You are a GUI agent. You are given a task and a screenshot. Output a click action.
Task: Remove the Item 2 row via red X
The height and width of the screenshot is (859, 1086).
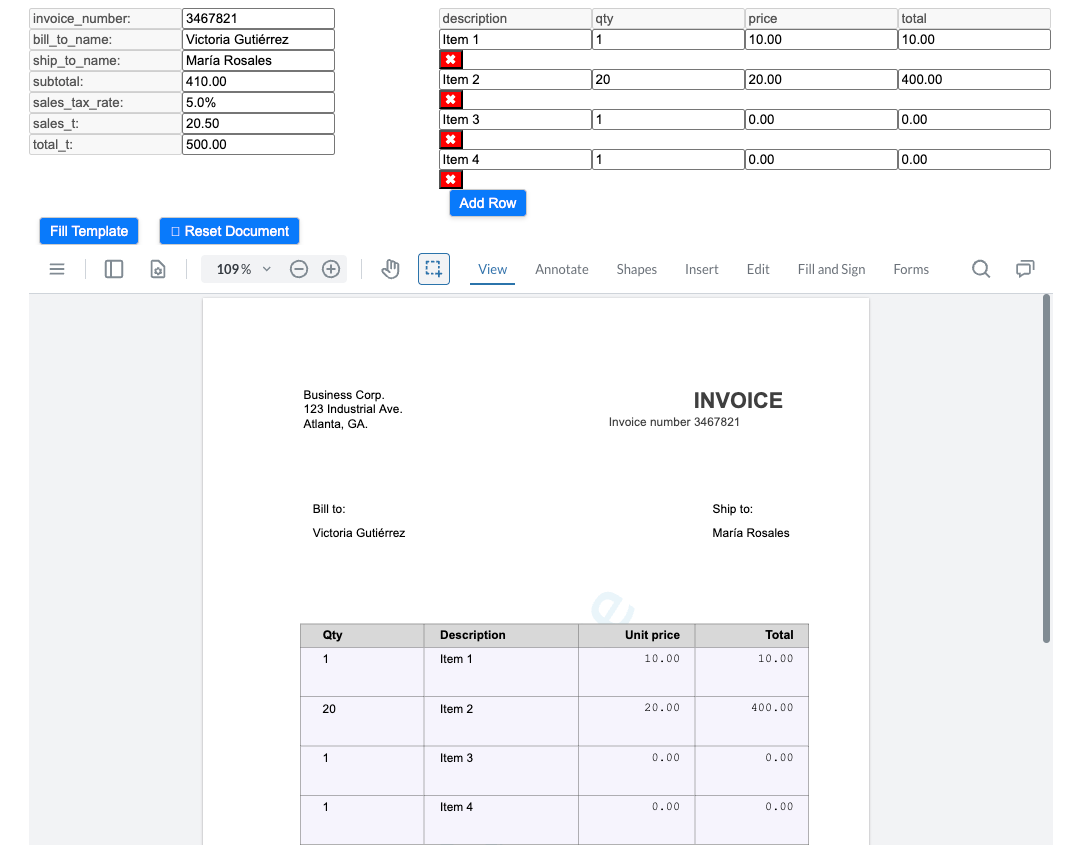click(x=450, y=99)
